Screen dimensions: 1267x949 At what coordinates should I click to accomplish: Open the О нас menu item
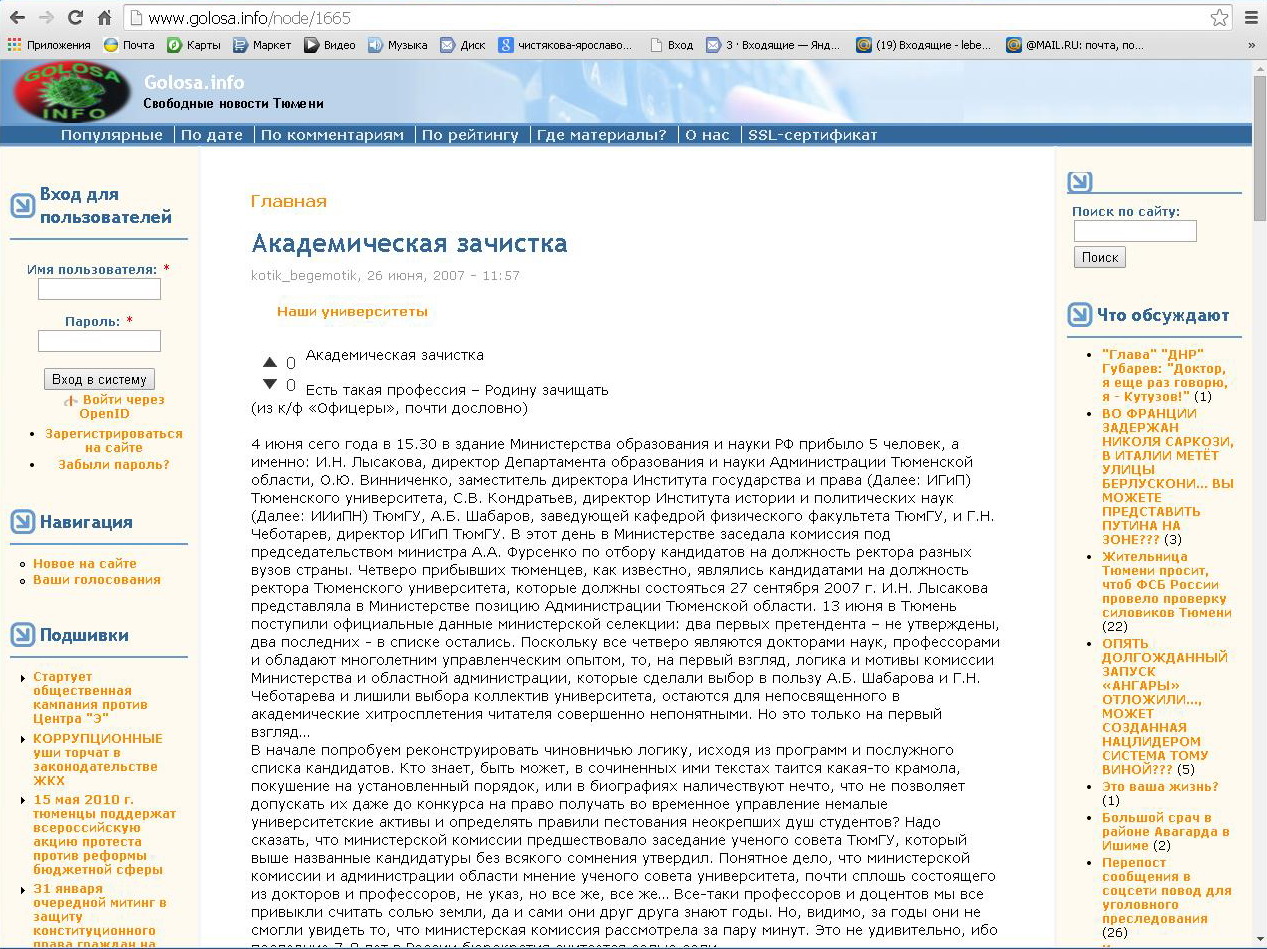coord(707,135)
